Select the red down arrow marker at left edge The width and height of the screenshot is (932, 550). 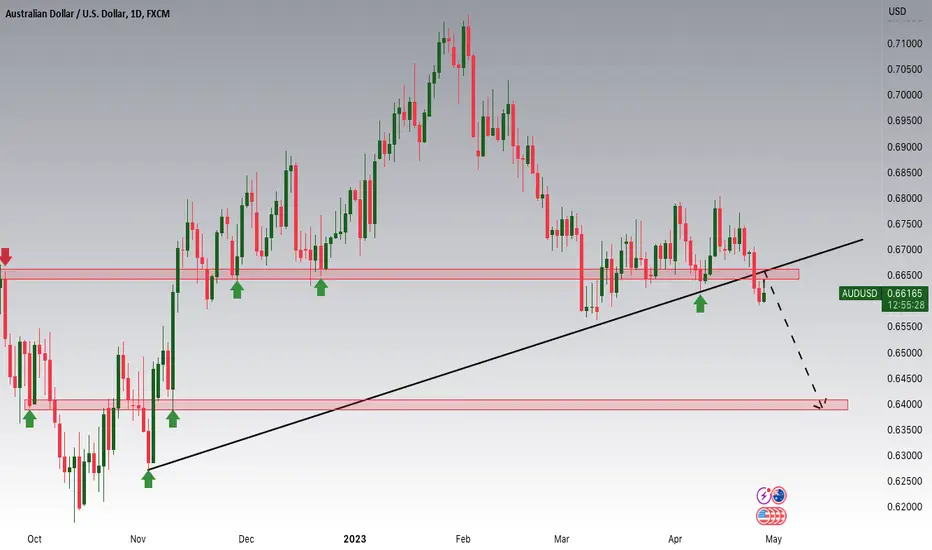(5, 256)
